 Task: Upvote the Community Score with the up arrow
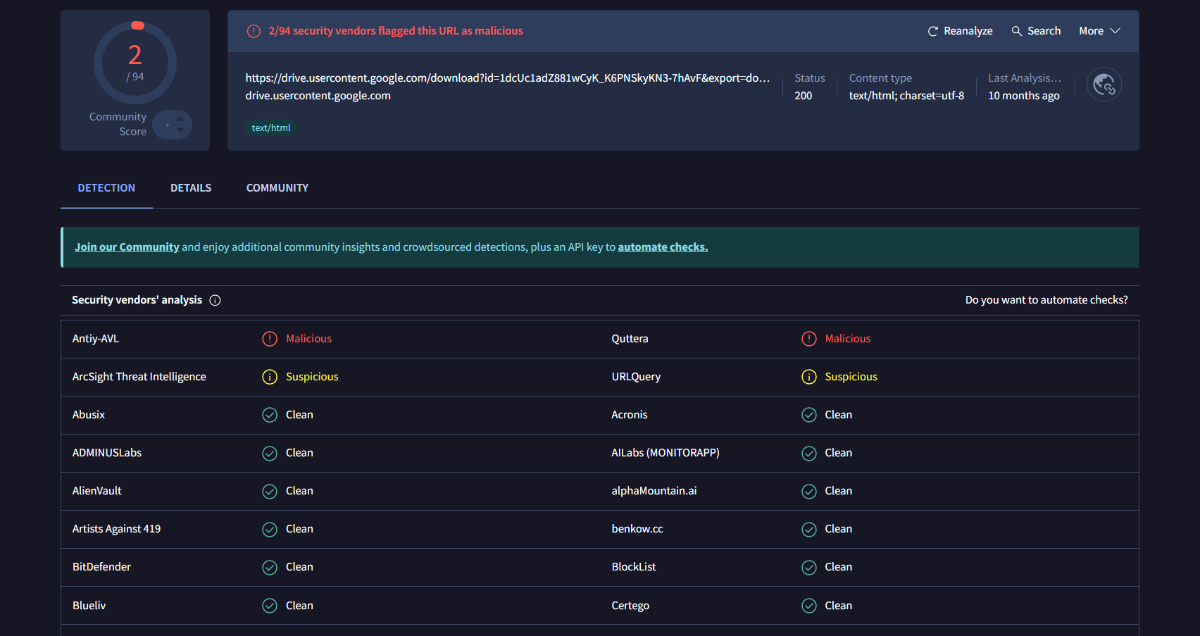click(x=179, y=118)
